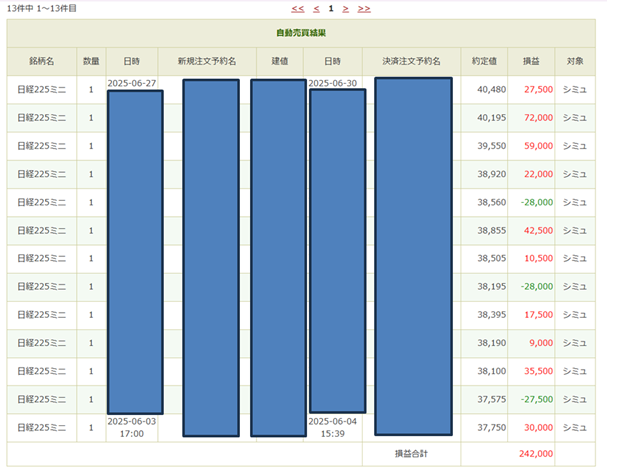Screen dimensions: 623x470
Task: Click シミュ in the 242,000-adjacent 30,000 row
Action: (x=575, y=428)
